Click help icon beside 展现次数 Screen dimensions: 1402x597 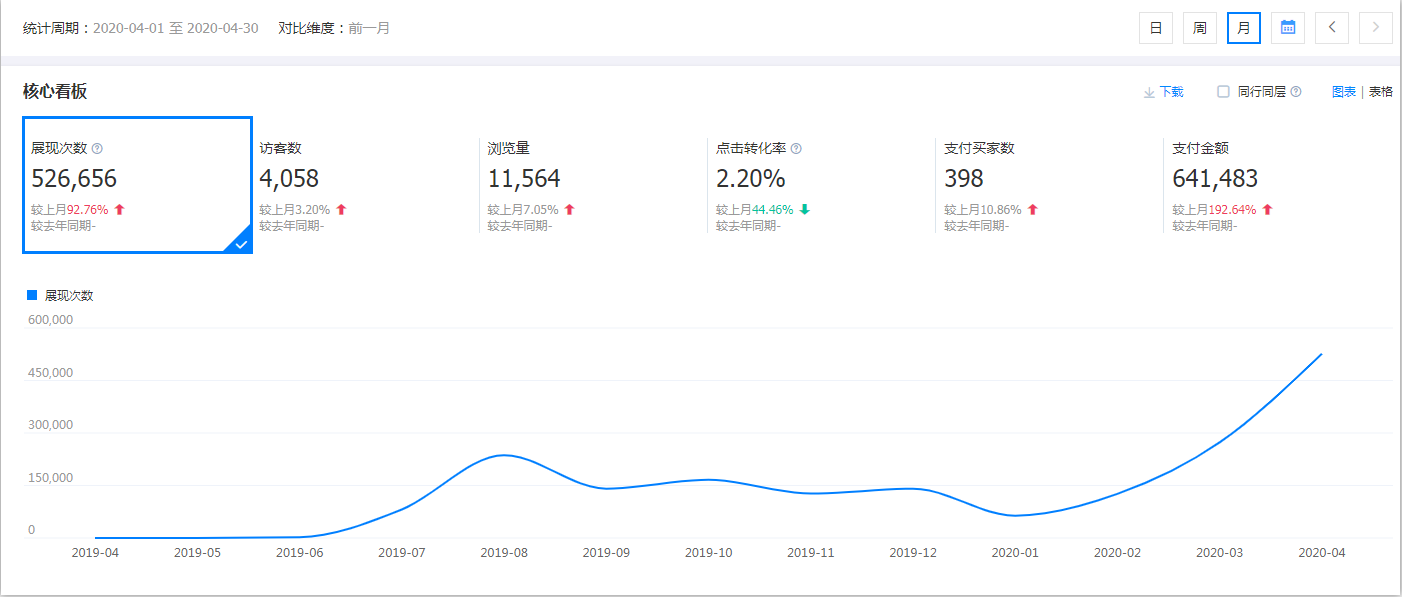[x=97, y=149]
